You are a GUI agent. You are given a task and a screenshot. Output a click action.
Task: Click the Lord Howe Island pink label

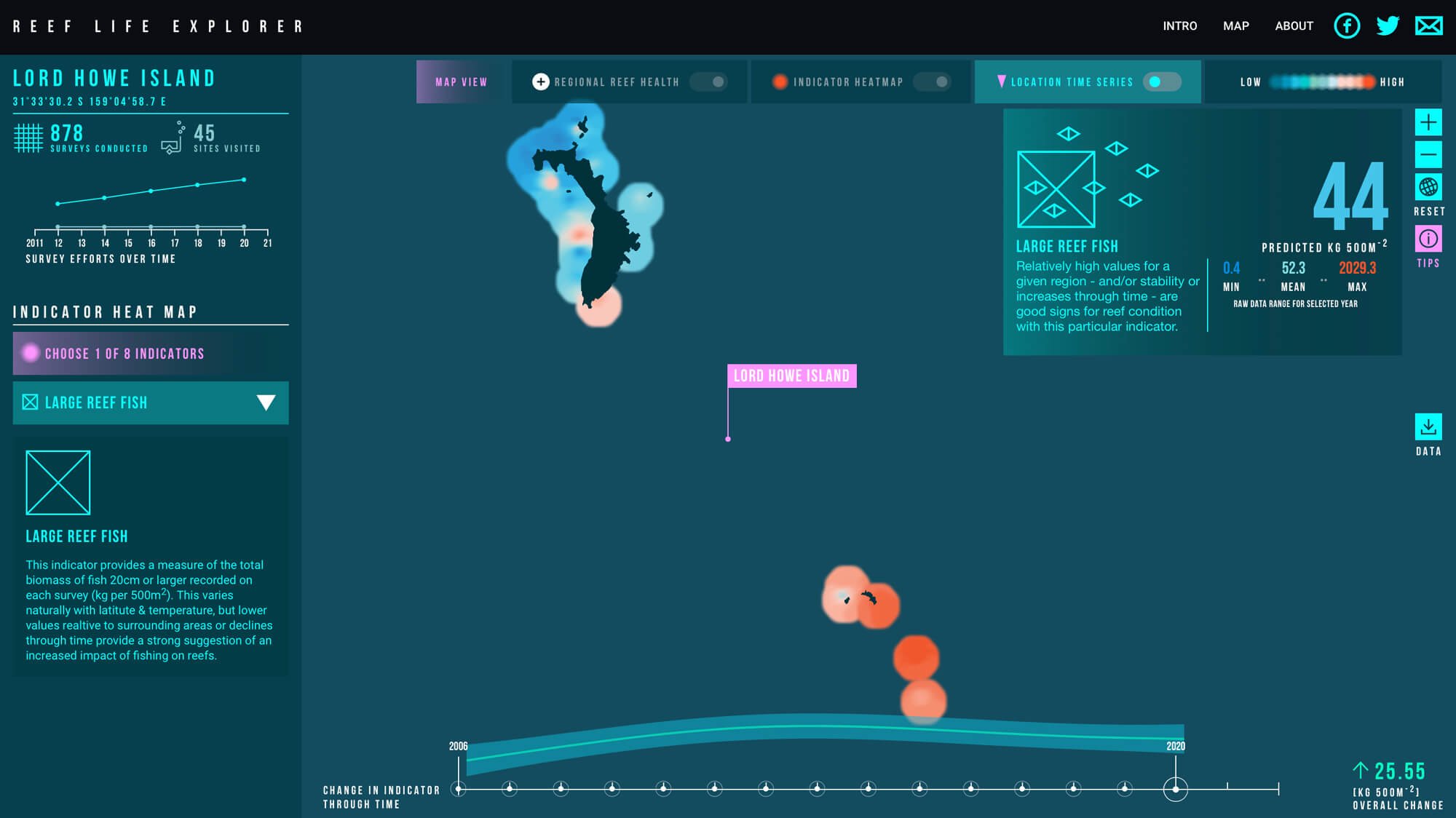point(791,376)
